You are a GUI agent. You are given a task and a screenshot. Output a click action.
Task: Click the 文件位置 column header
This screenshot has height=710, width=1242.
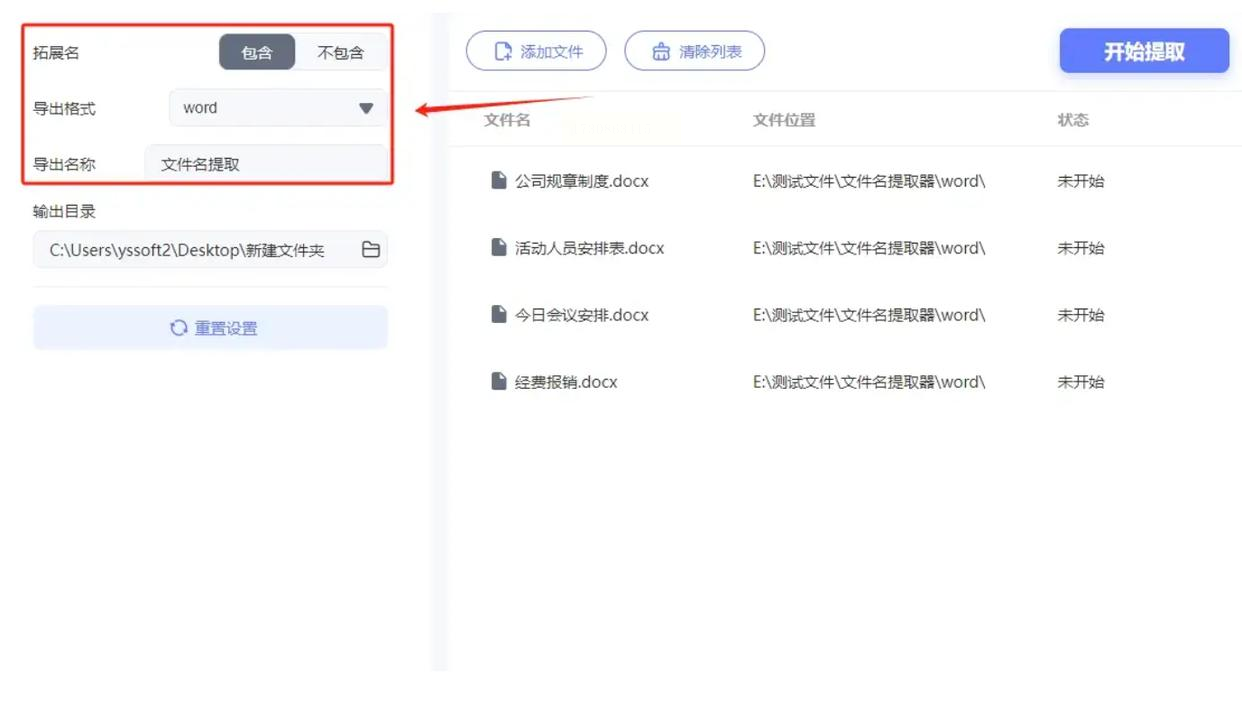pos(784,120)
